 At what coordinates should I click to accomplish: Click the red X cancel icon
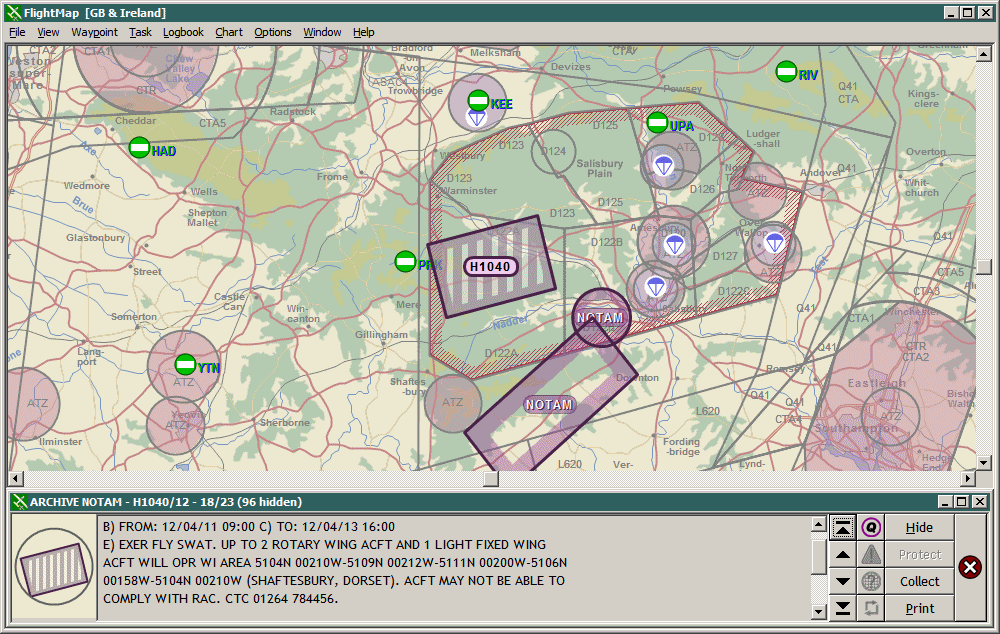coord(970,567)
